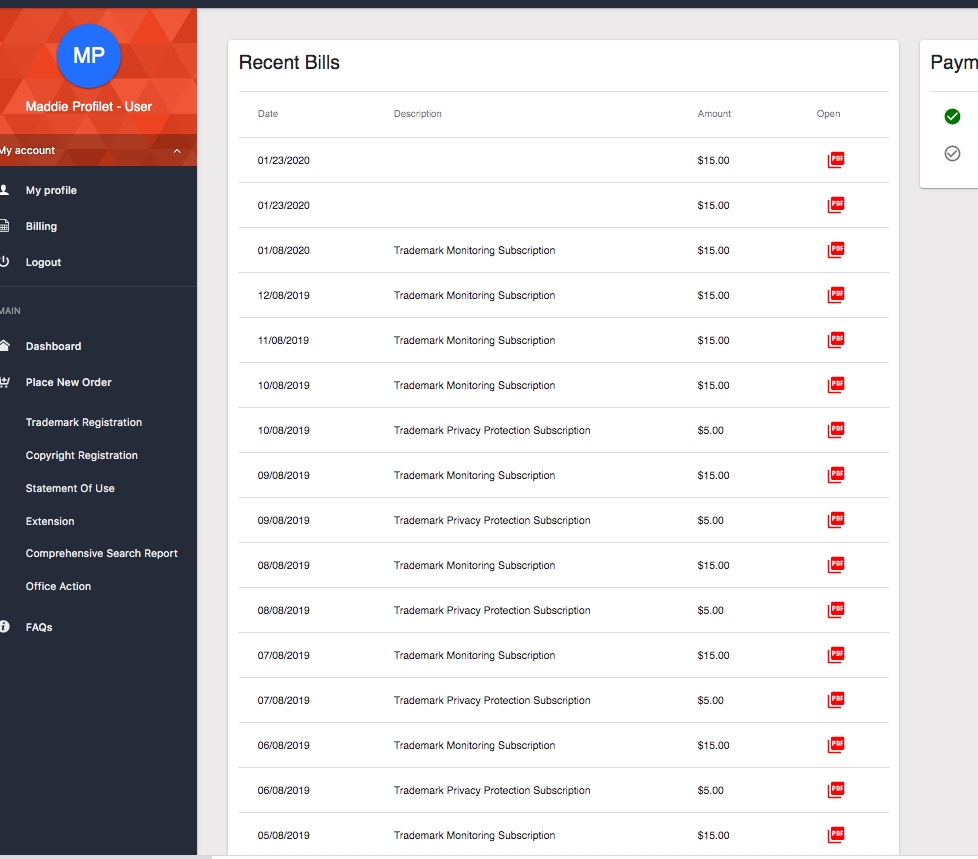Open the Trademark Registration page
The width and height of the screenshot is (978, 859).
83,422
